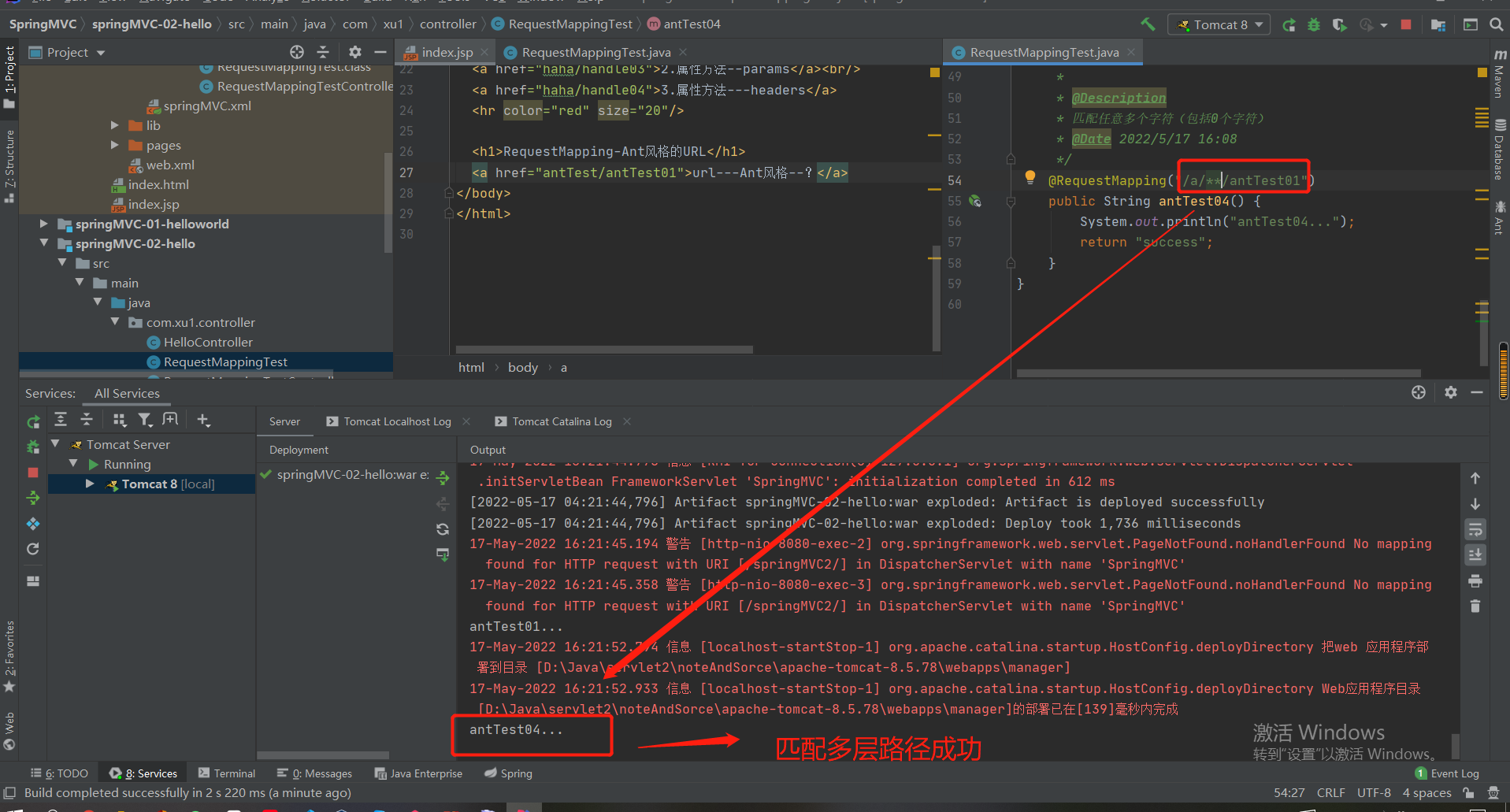Open index.html in the project tree

(x=158, y=184)
